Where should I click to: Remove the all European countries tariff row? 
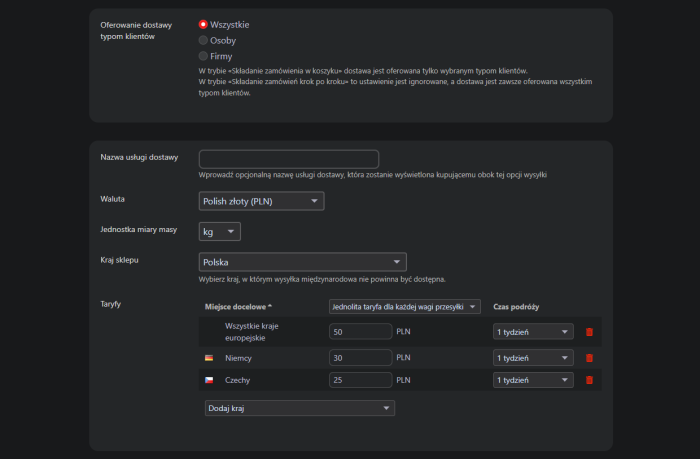click(x=589, y=332)
